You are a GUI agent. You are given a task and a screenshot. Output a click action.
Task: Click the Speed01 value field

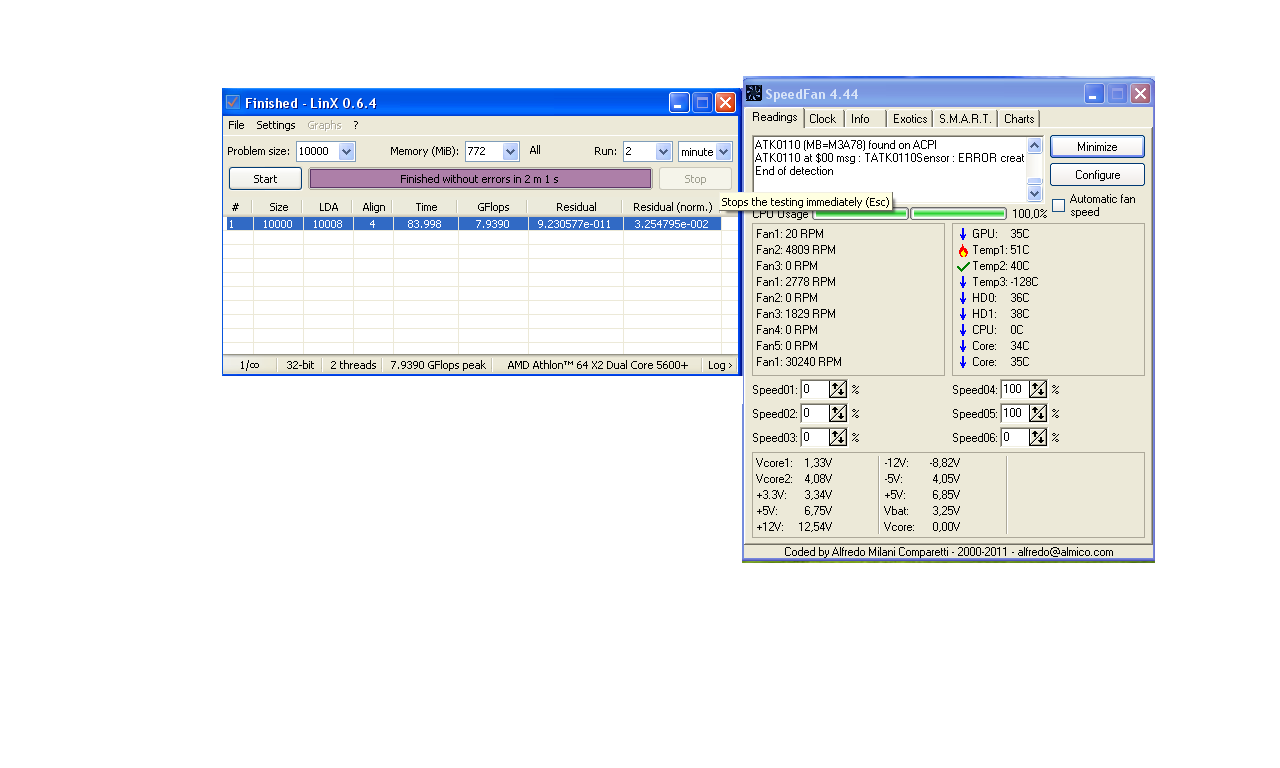click(814, 389)
